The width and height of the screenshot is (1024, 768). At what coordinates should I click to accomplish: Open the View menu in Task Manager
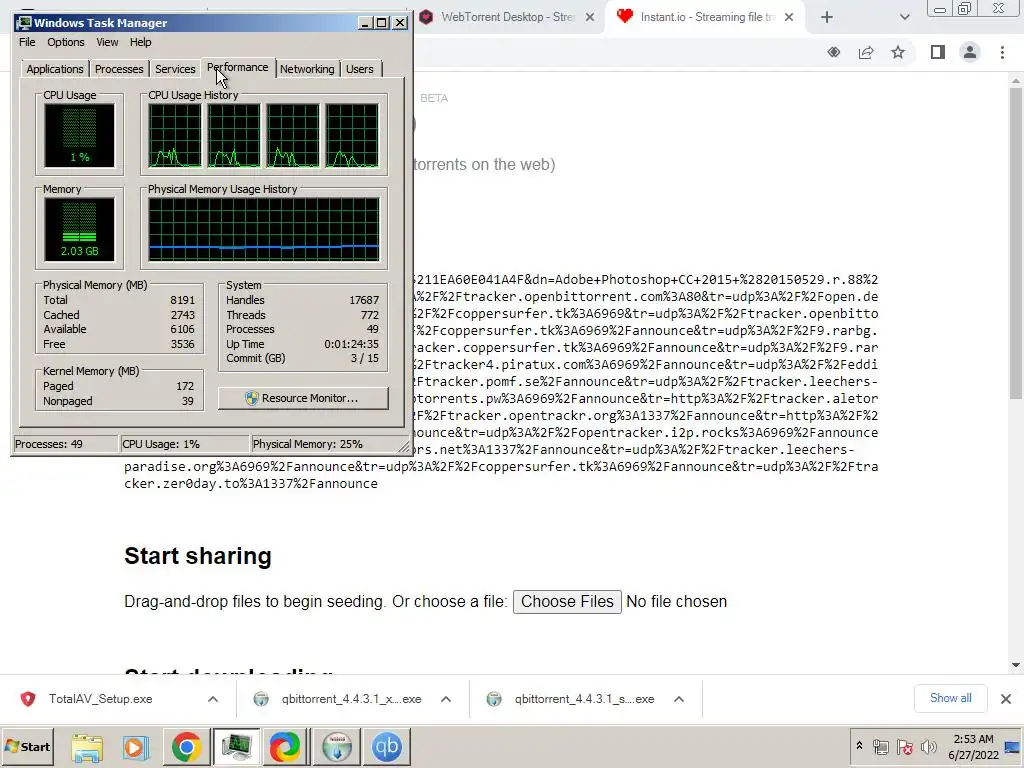click(x=107, y=42)
